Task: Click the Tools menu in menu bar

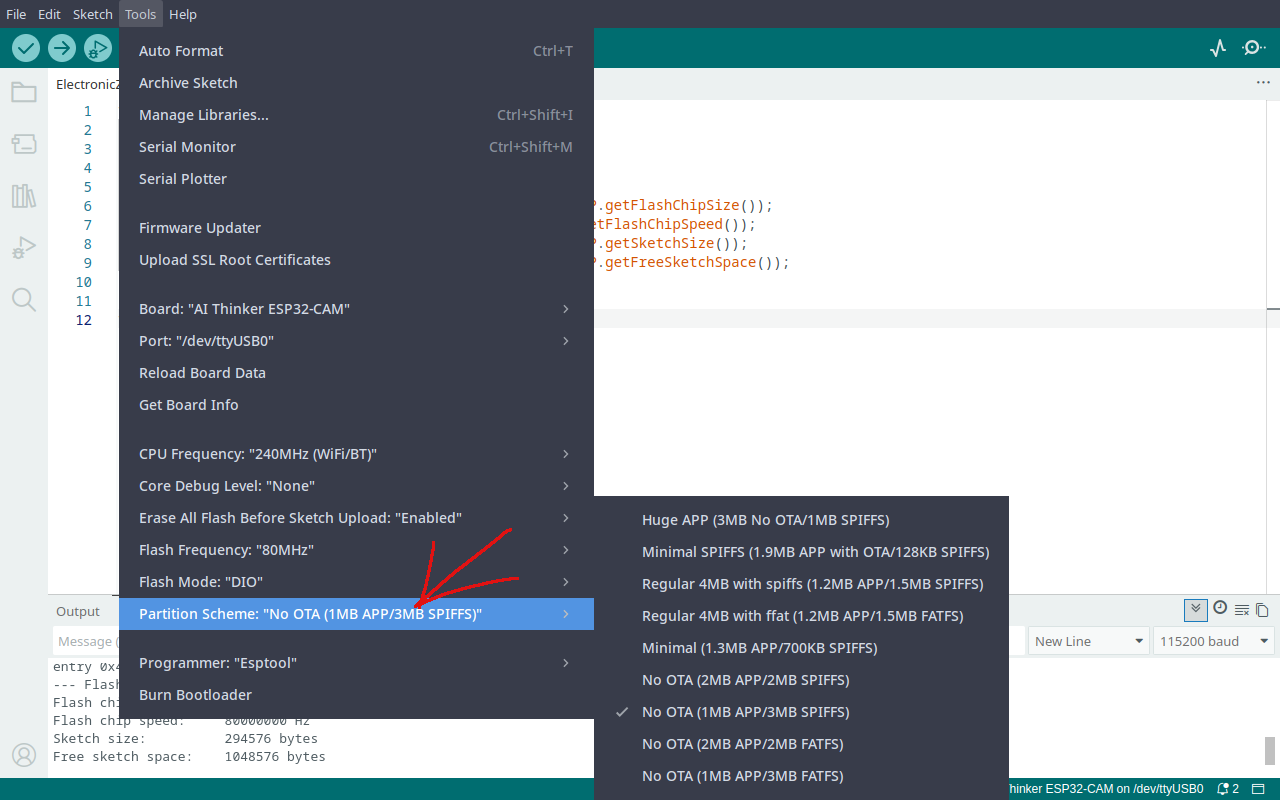Action: point(141,14)
